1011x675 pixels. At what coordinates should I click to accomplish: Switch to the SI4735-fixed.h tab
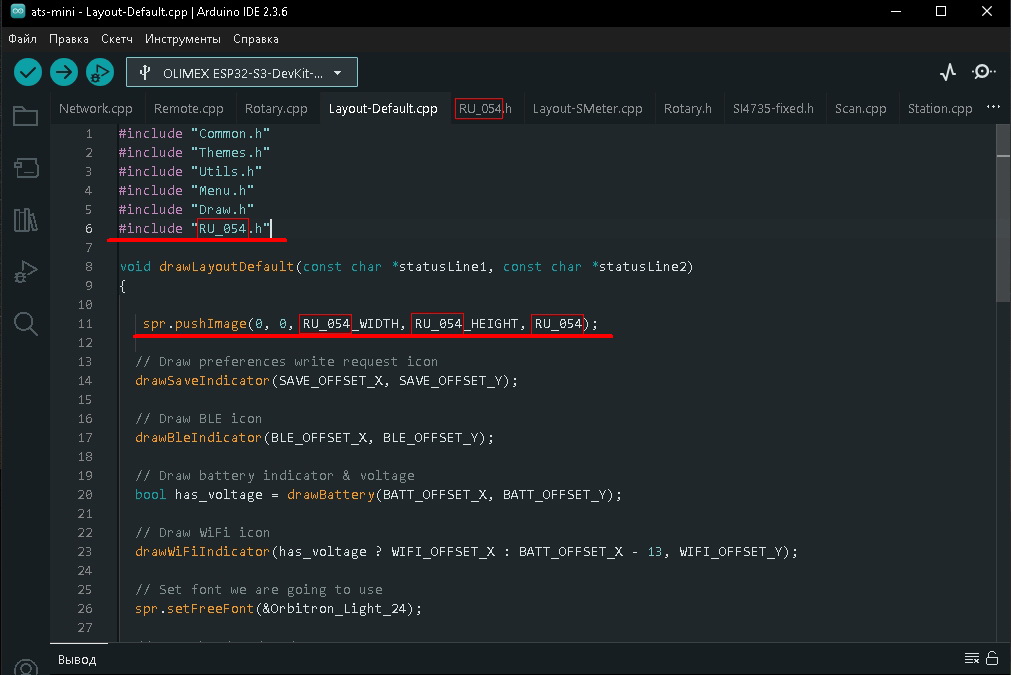pos(773,108)
